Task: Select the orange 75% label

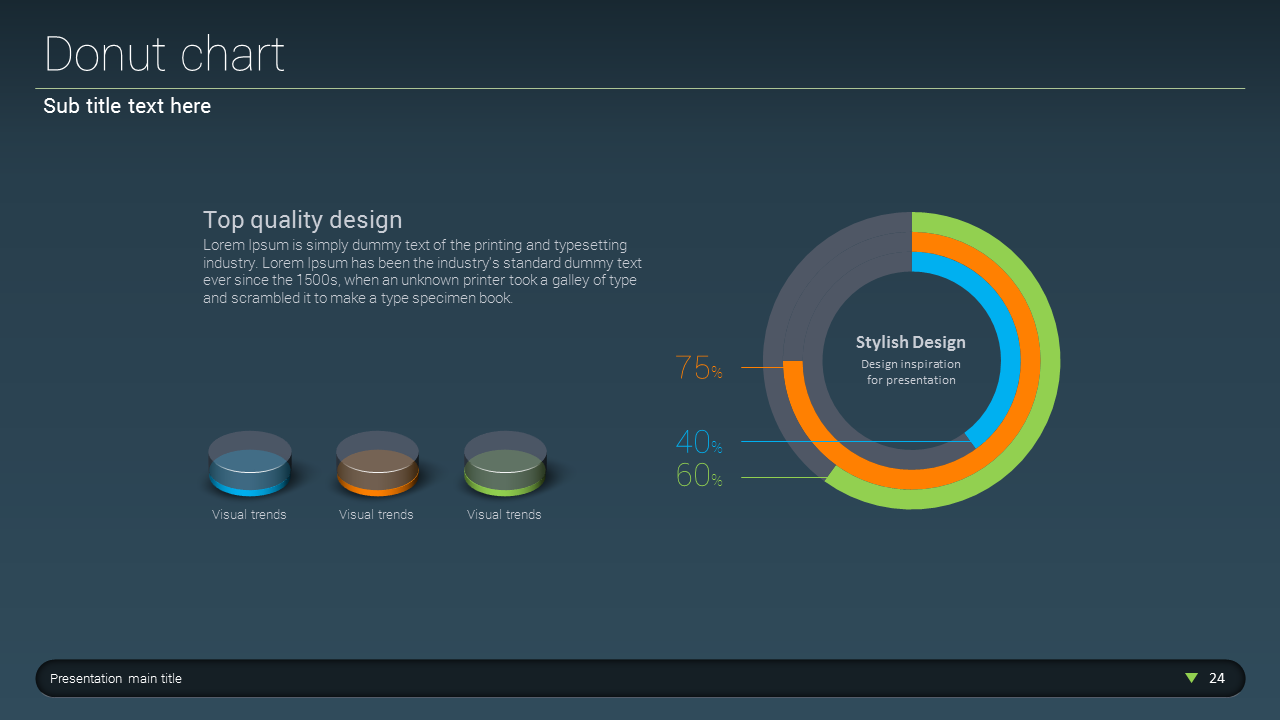Action: 699,368
